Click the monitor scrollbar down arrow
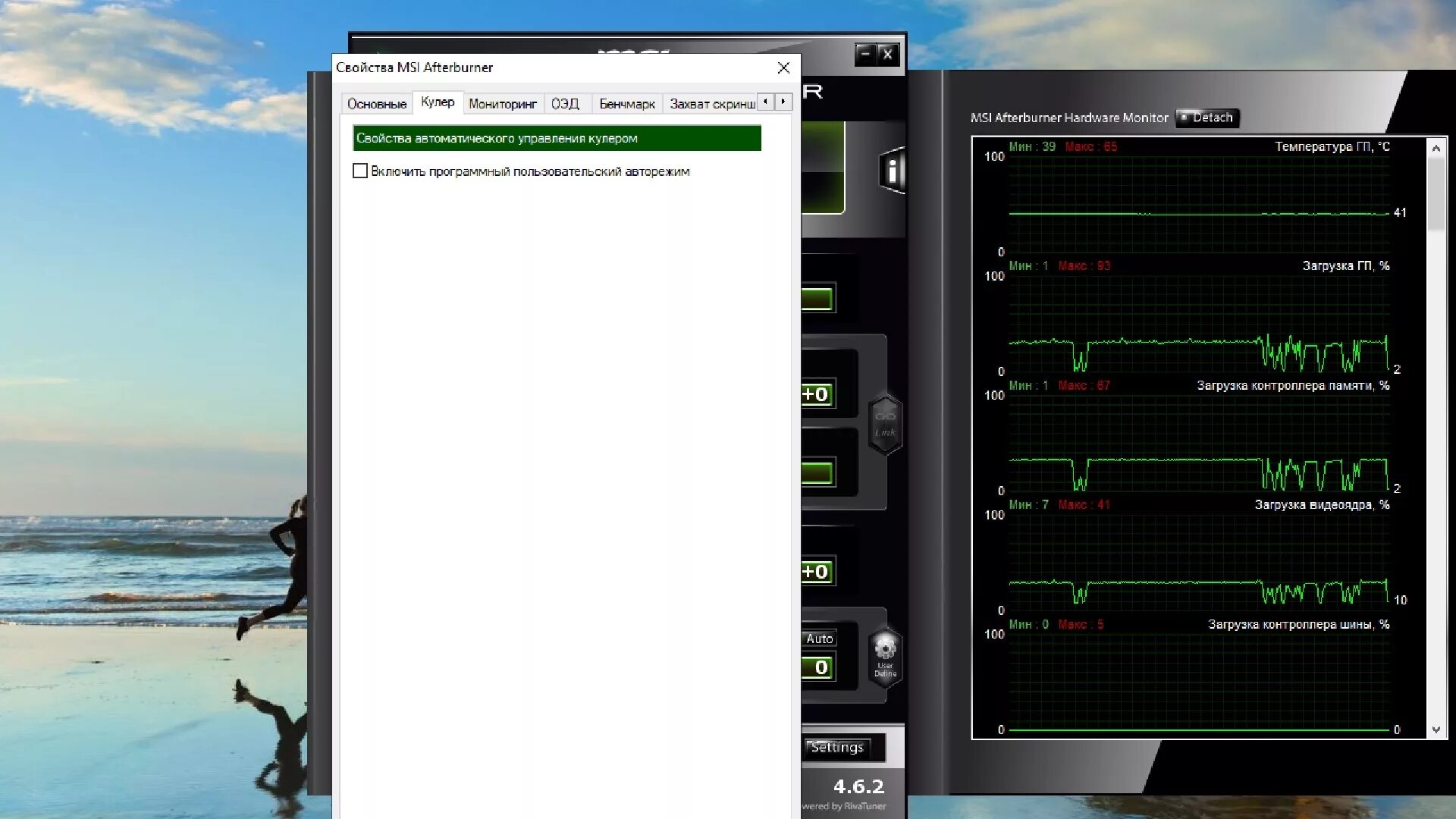The height and width of the screenshot is (819, 1456). 1436,730
